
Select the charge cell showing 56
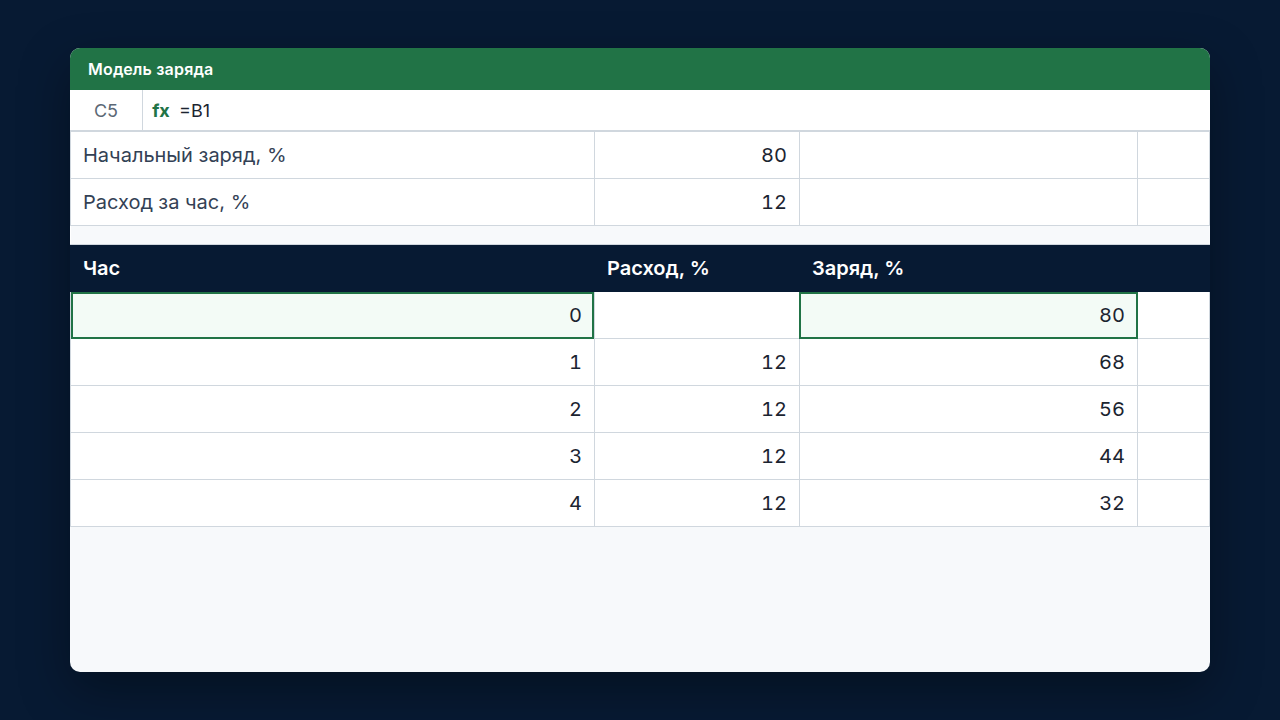(969, 409)
